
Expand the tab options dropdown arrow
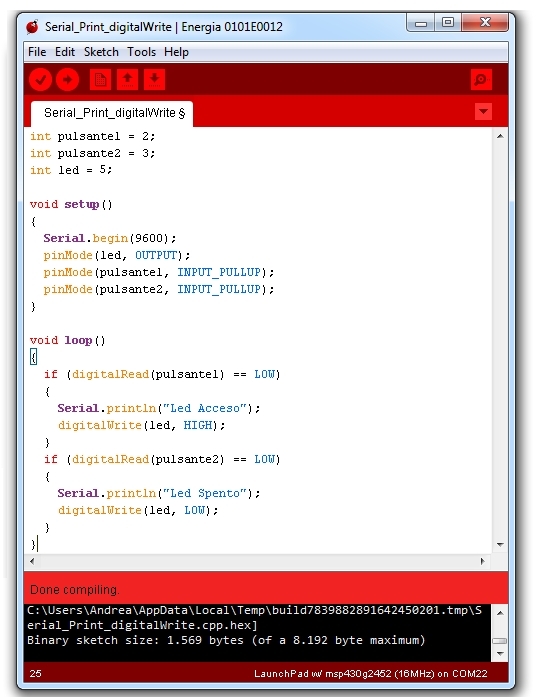pos(483,112)
